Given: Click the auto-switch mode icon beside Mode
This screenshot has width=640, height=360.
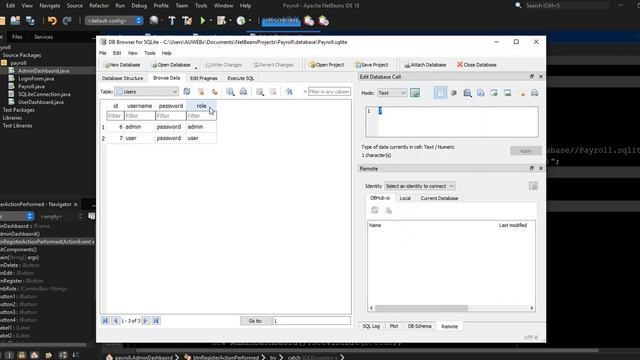Looking at the screenshot, I should click(x=415, y=93).
